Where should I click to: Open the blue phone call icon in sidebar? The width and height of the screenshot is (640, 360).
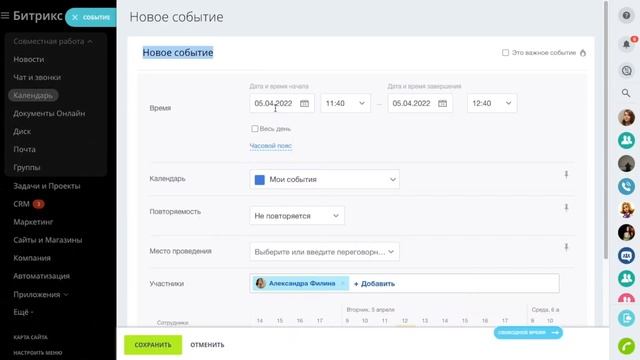[626, 186]
